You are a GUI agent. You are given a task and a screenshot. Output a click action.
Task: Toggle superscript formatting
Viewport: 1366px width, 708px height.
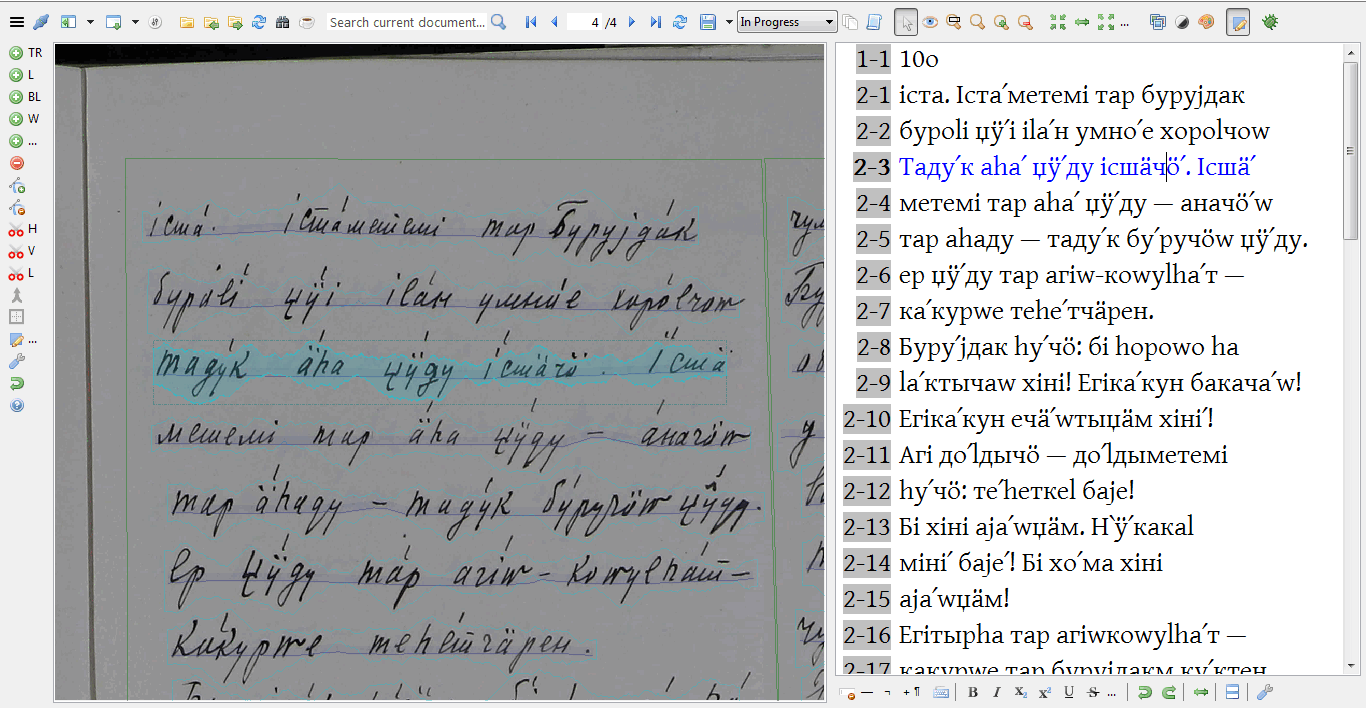(1044, 692)
